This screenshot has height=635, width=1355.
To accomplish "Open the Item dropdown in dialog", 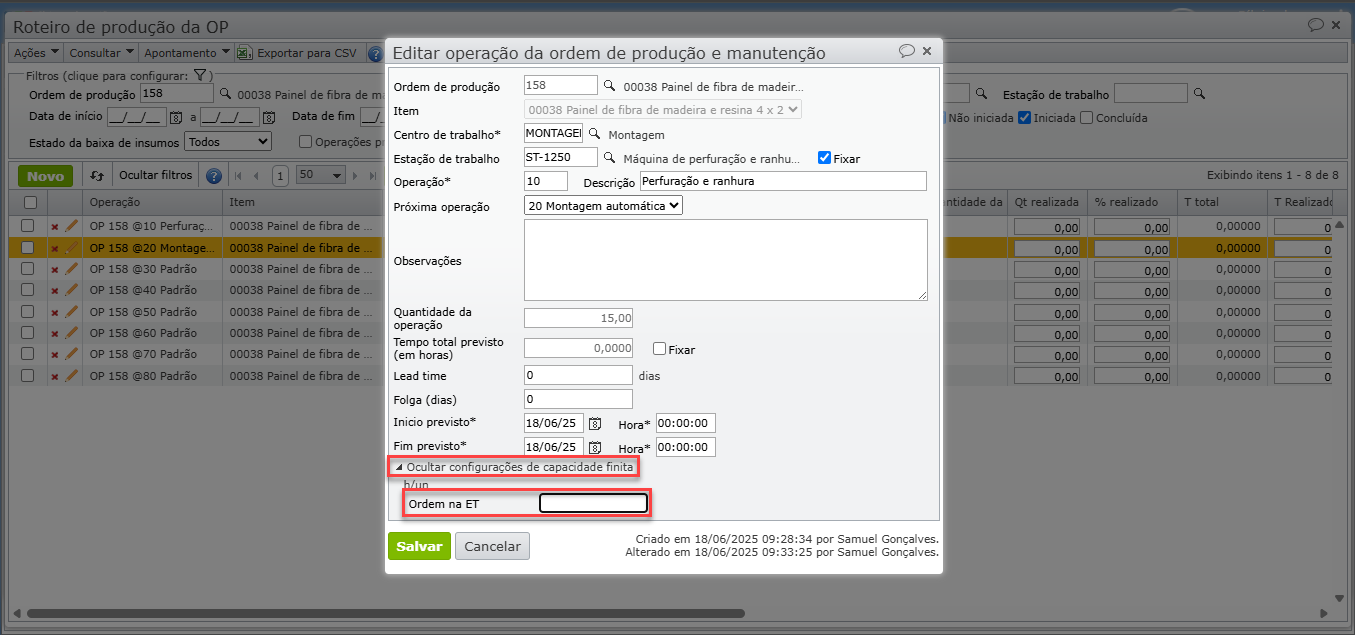I will pos(663,110).
